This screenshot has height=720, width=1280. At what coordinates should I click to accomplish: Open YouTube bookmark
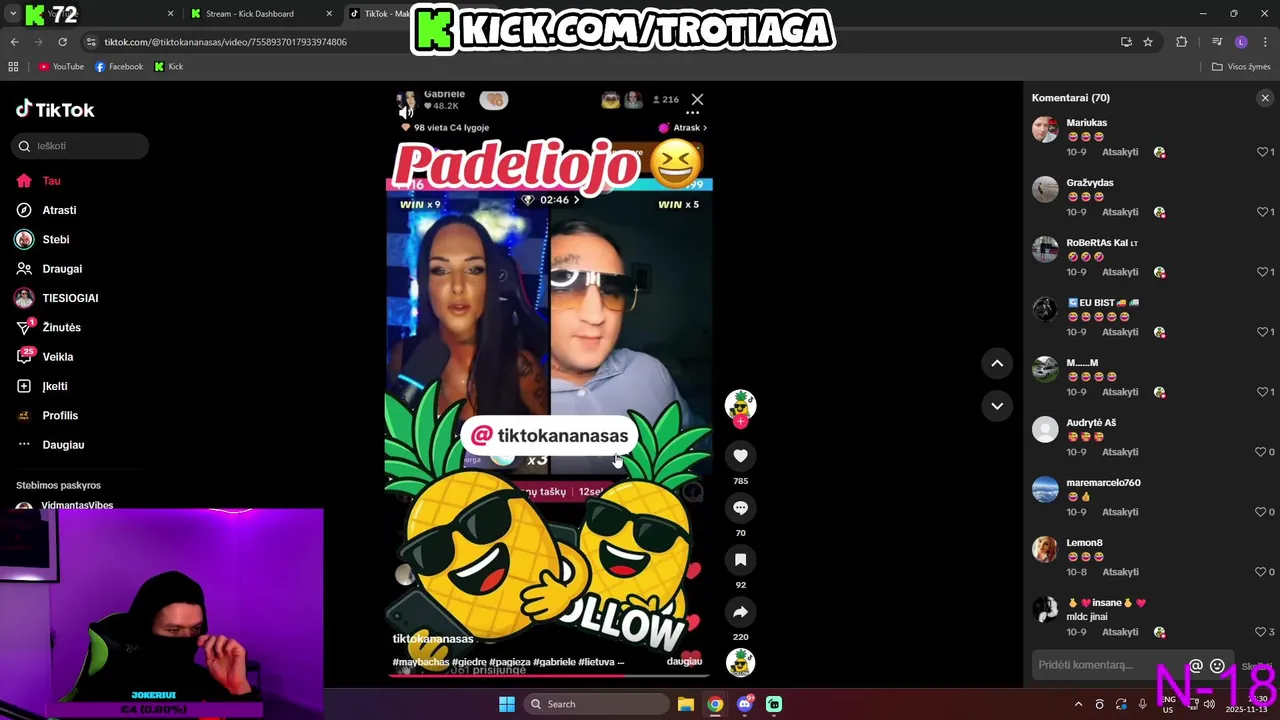click(x=61, y=67)
